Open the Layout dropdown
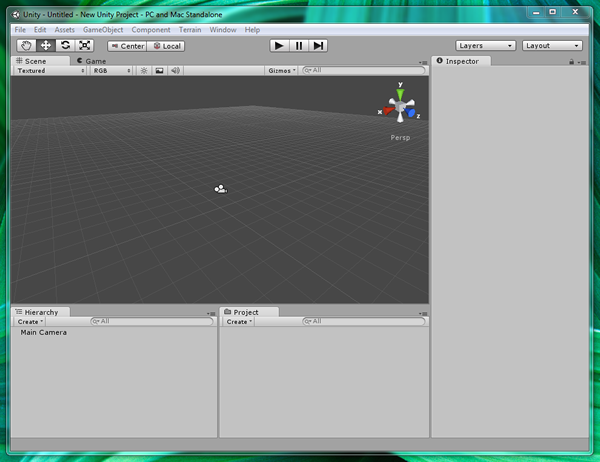This screenshot has height=462, width=600. point(552,46)
